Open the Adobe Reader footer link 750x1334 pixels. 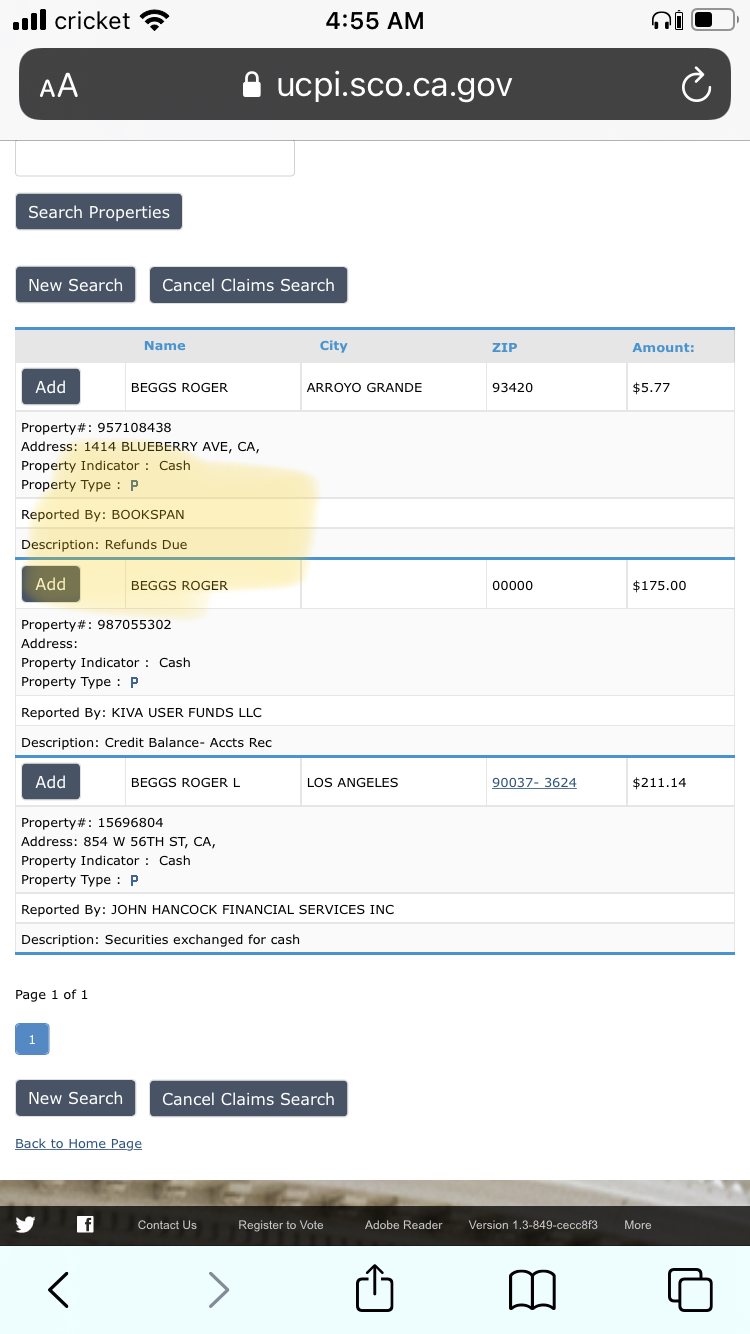pyautogui.click(x=404, y=1225)
